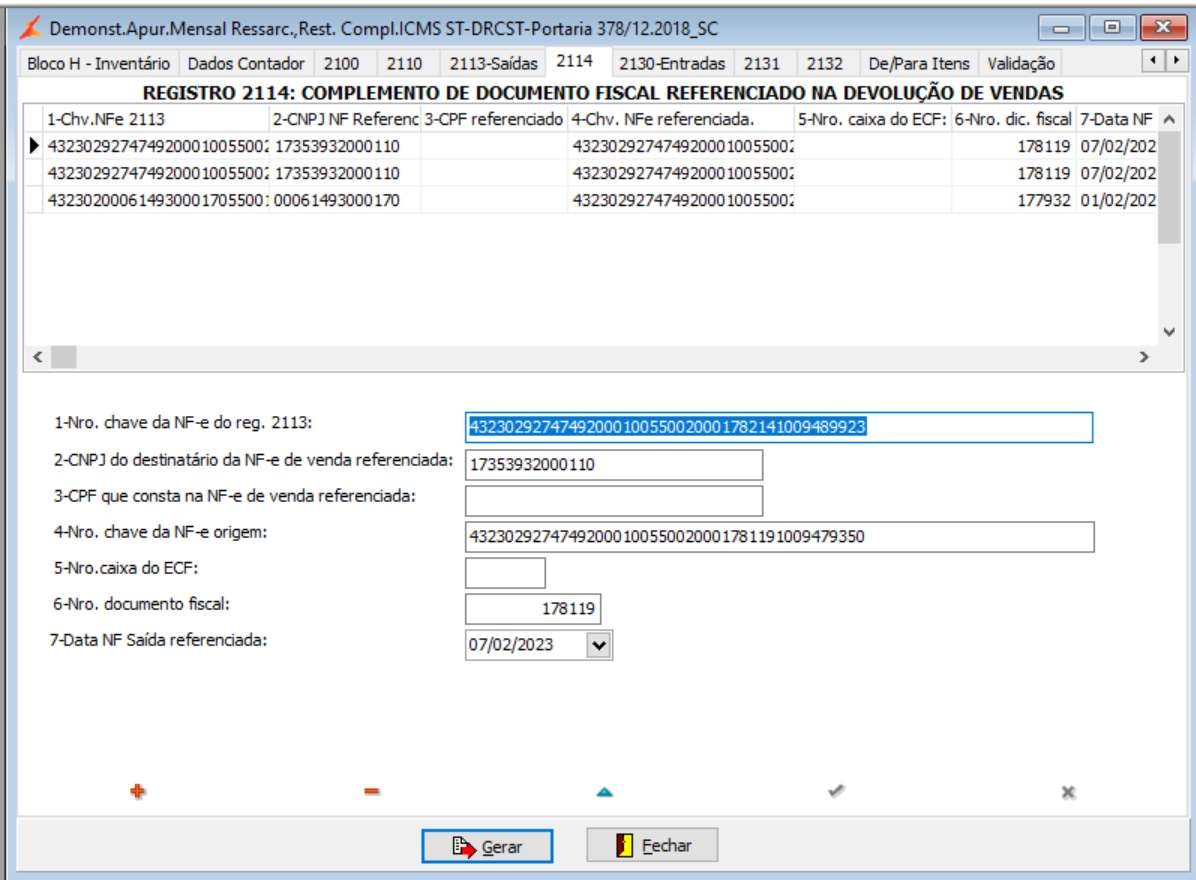
Task: Click the 1-Nro. chave da NF-e field
Action: (x=779, y=427)
